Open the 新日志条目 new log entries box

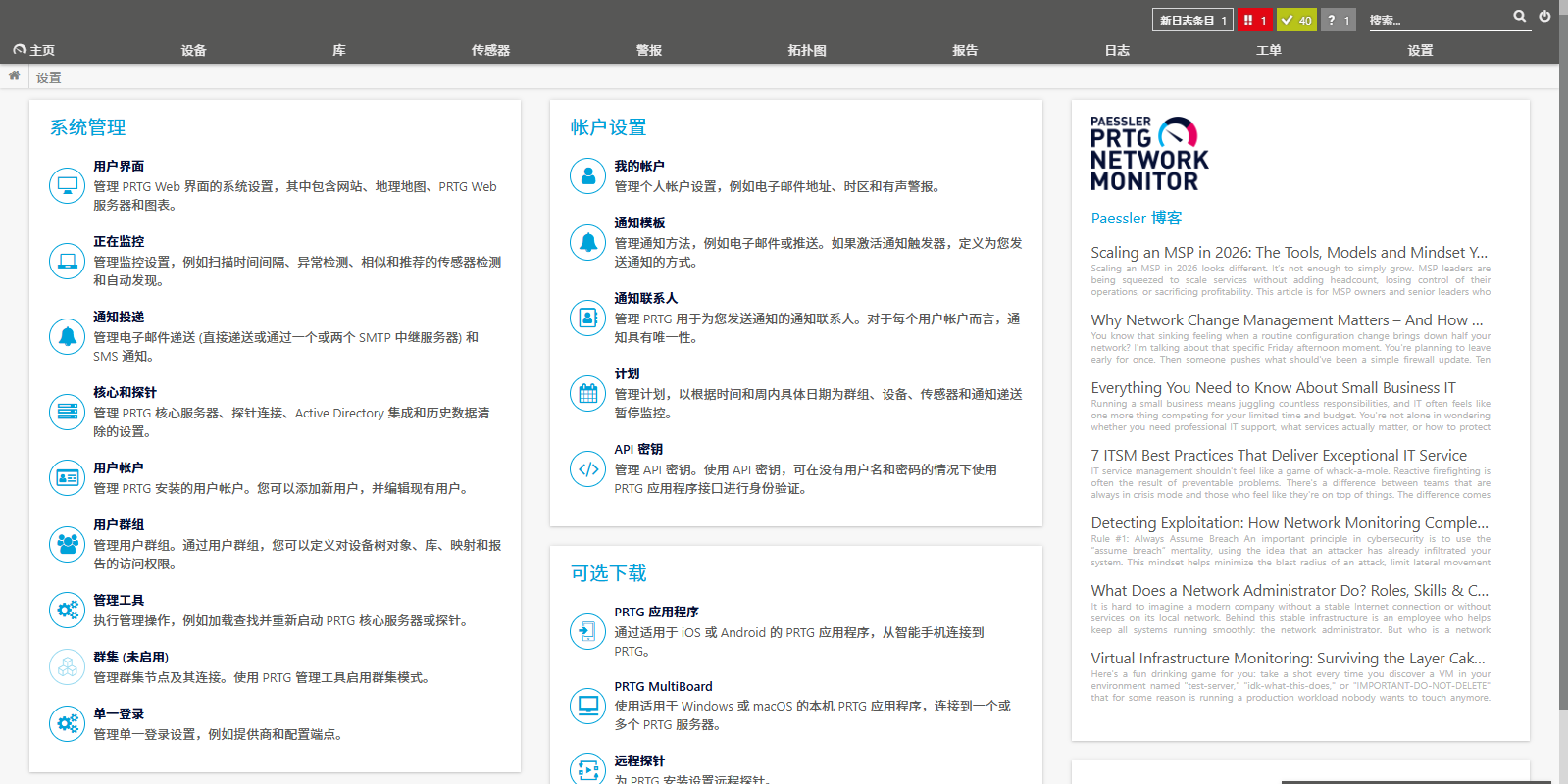[x=1192, y=20]
